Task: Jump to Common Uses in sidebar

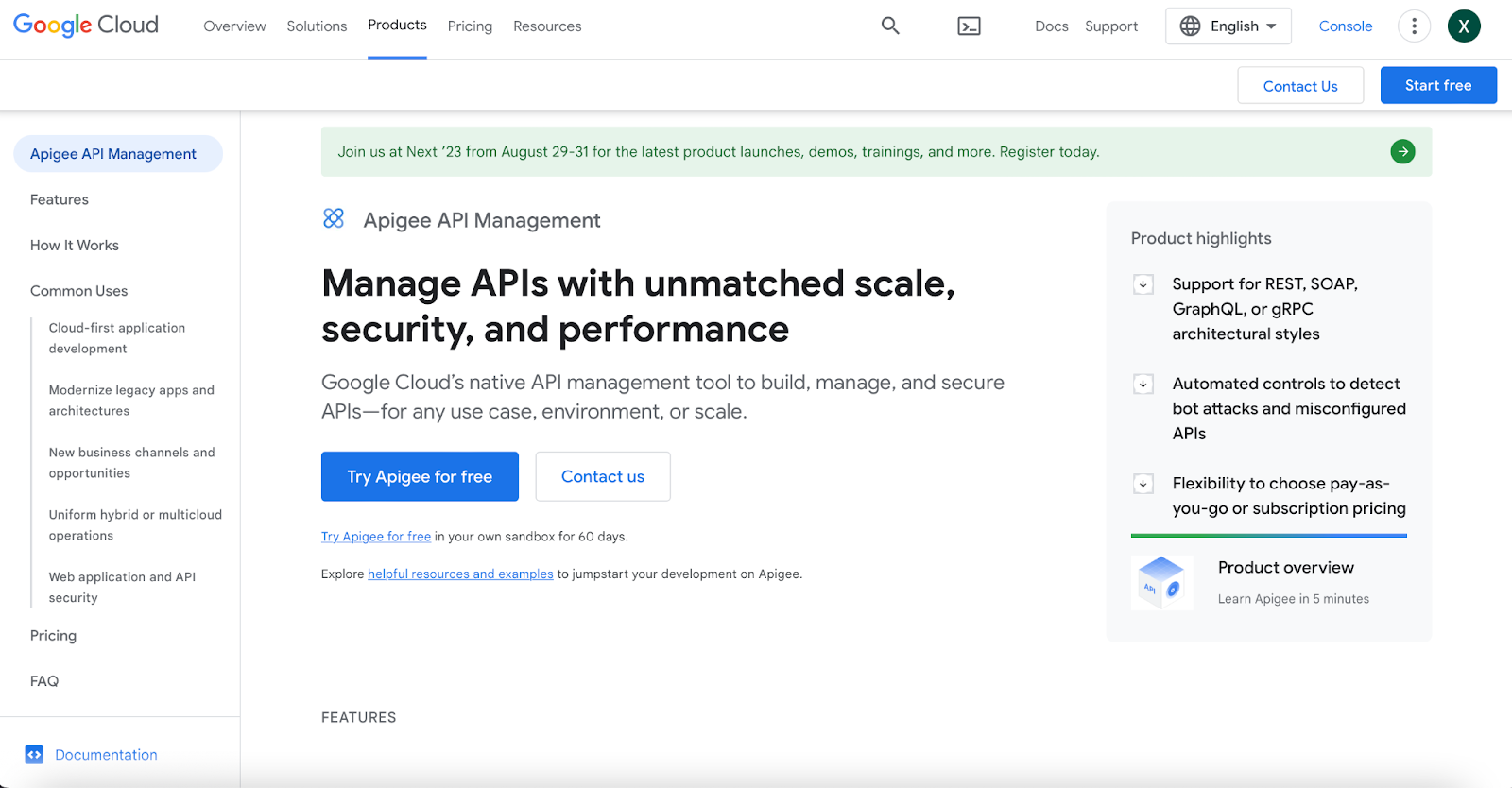Action: tap(79, 291)
